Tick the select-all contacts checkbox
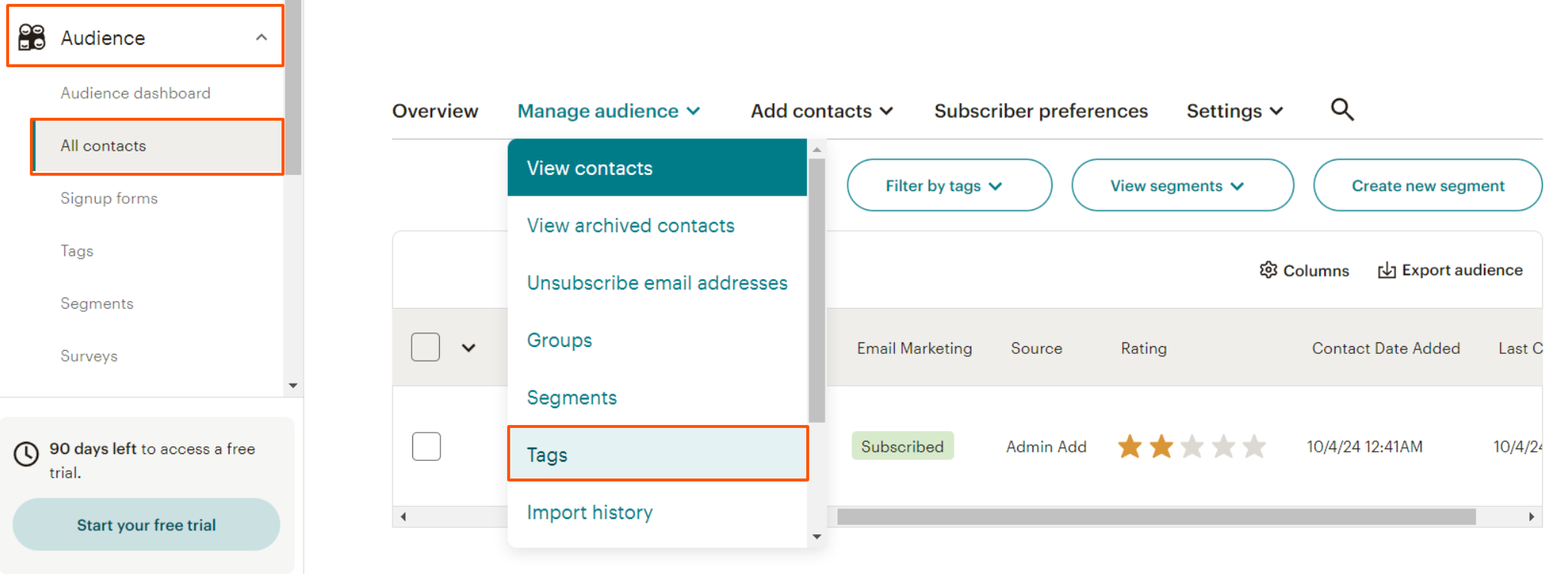The height and width of the screenshot is (574, 1568). 425,347
